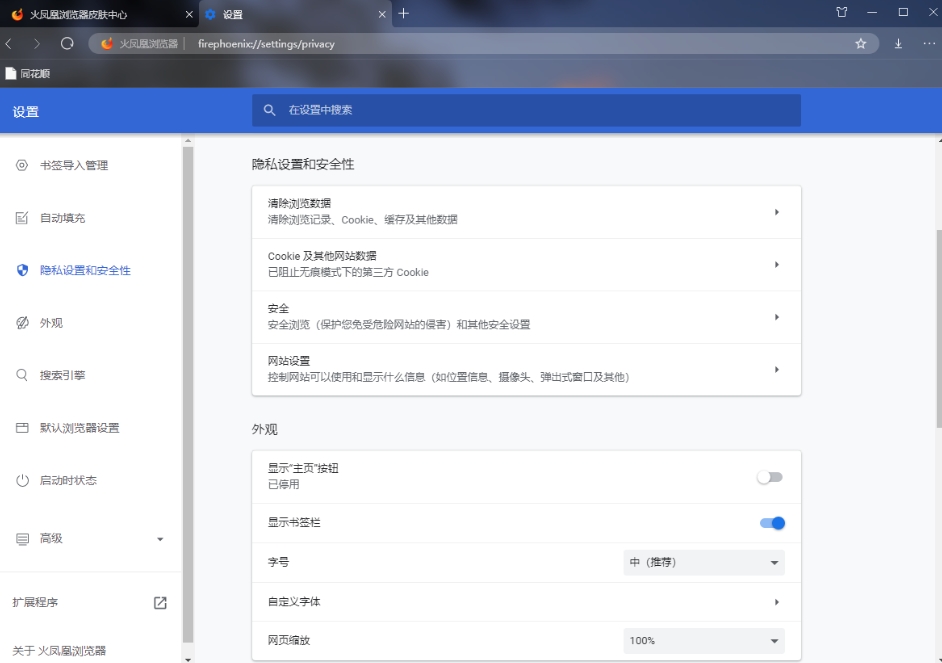Open the 网页缩放 100% dropdown
Screen dimensions: 942x663
point(704,641)
